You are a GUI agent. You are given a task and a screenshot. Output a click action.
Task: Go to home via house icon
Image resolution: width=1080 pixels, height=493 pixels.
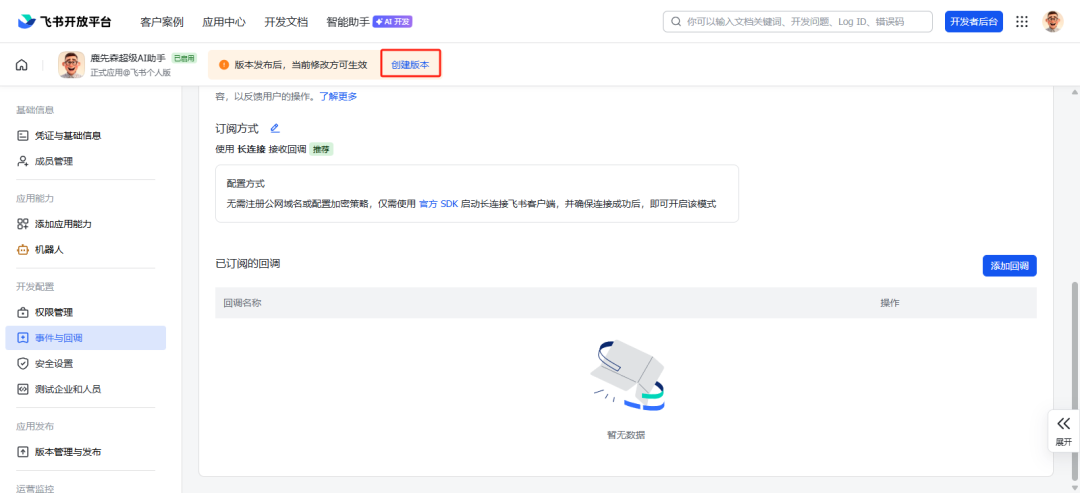click(x=22, y=65)
